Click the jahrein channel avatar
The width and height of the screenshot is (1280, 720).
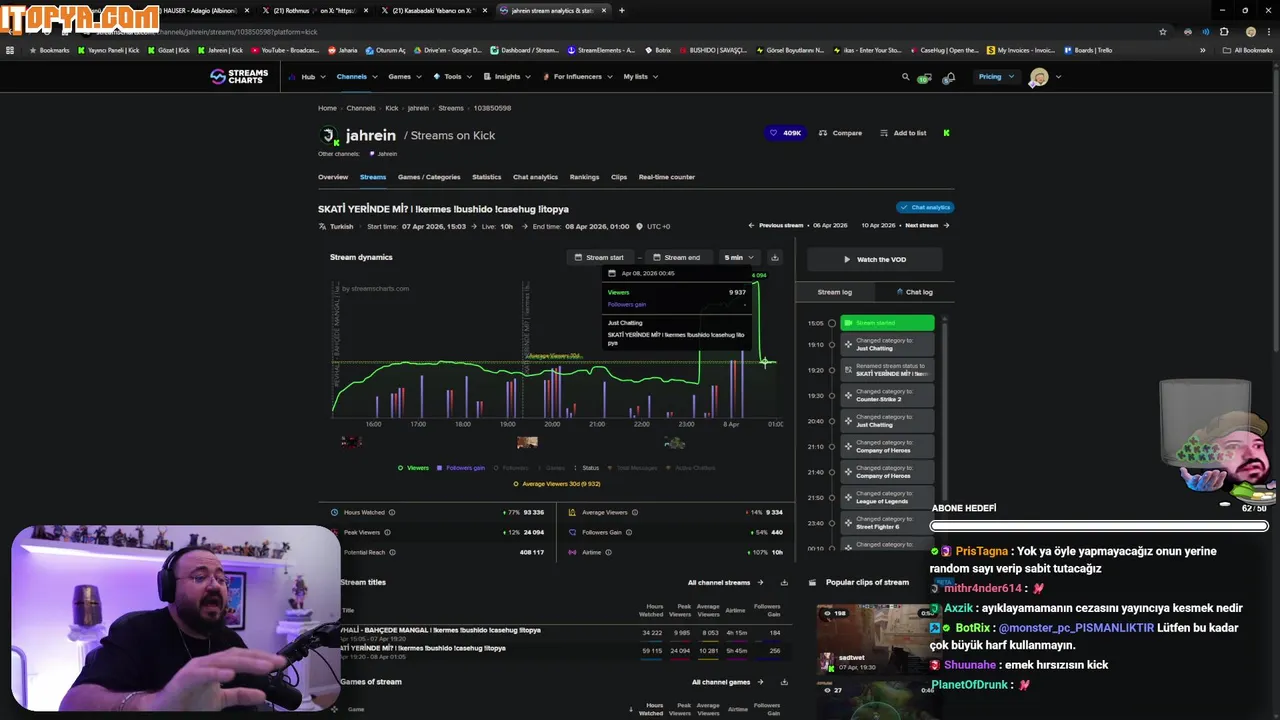(x=329, y=136)
